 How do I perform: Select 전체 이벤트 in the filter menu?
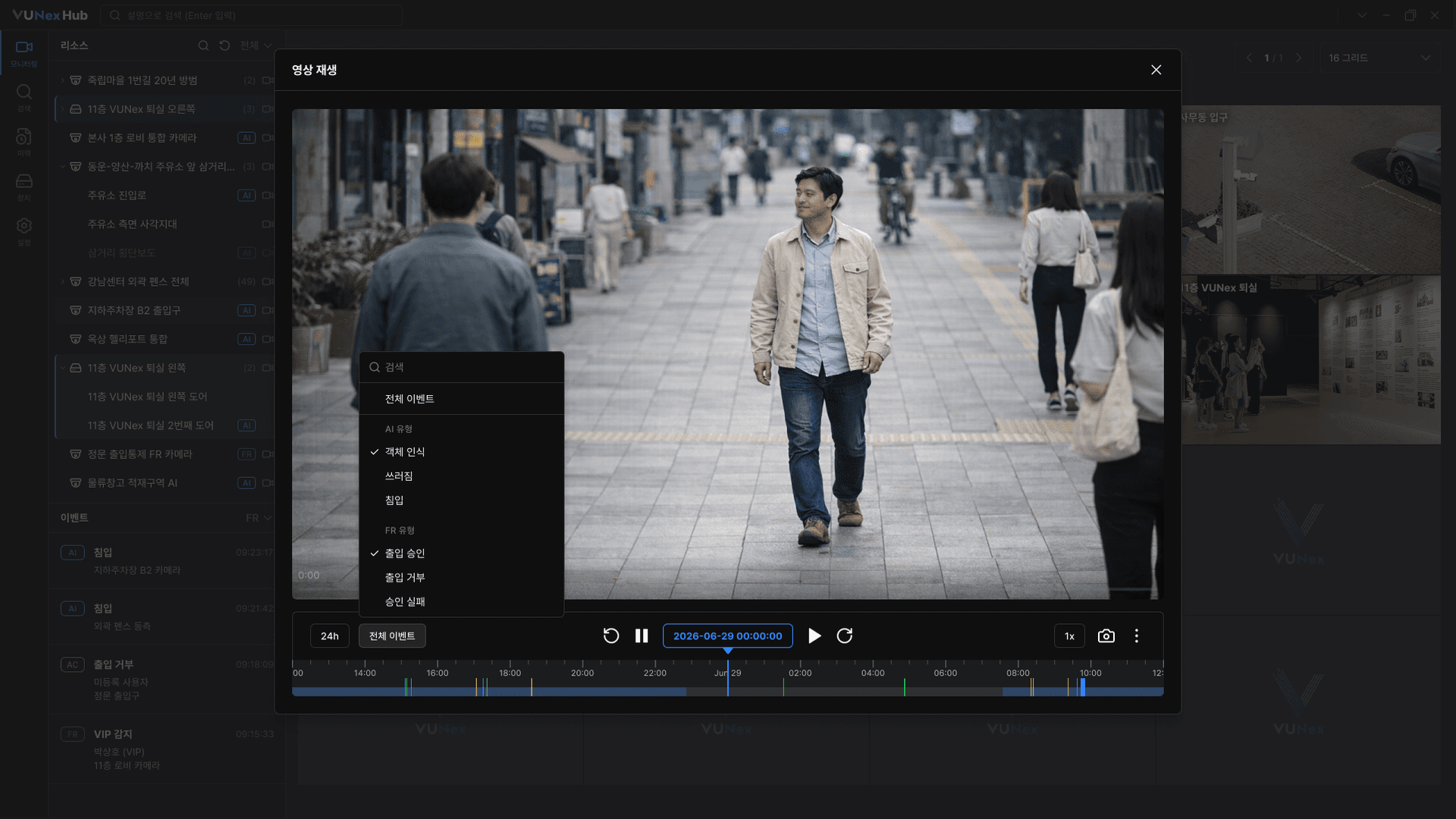click(461, 399)
